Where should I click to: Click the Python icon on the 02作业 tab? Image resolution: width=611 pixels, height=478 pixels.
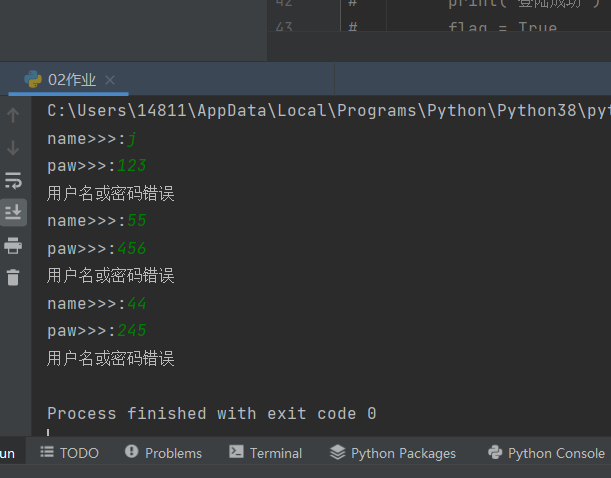pyautogui.click(x=33, y=79)
